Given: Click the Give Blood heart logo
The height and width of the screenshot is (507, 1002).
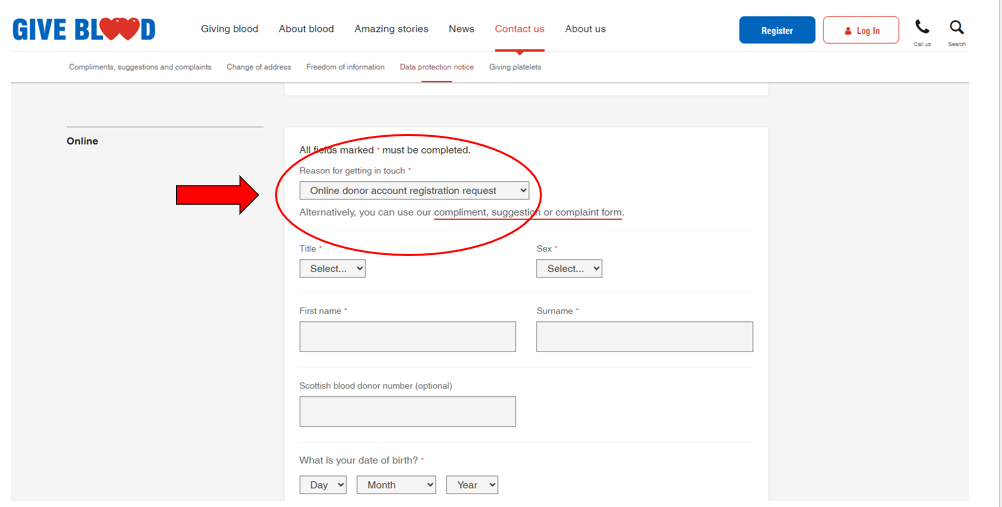Looking at the screenshot, I should [84, 29].
